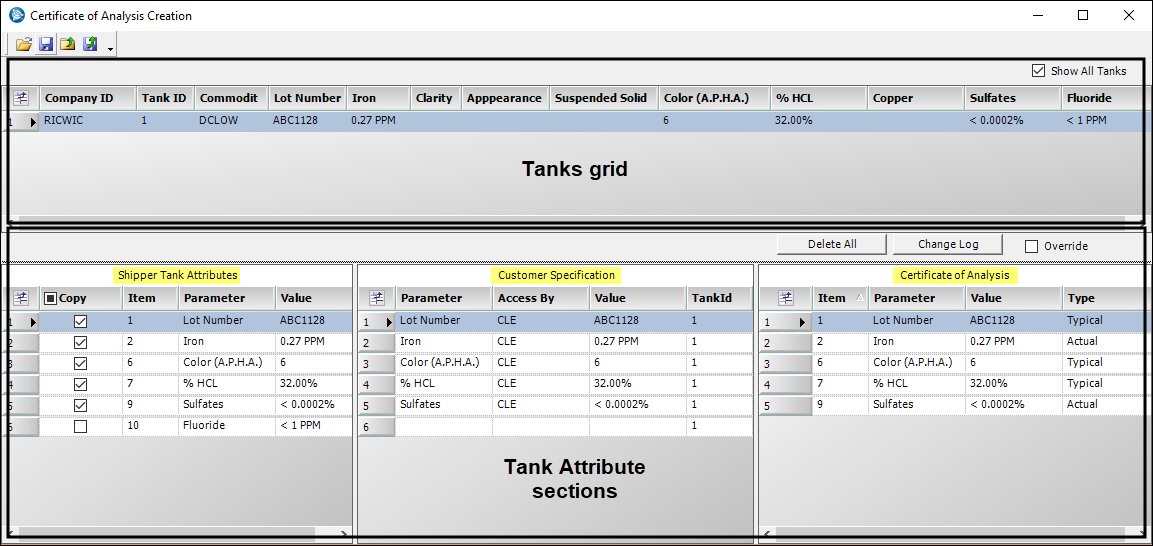
Task: Click Shipper Tank Attributes scroll right arrow
Action: 345,532
